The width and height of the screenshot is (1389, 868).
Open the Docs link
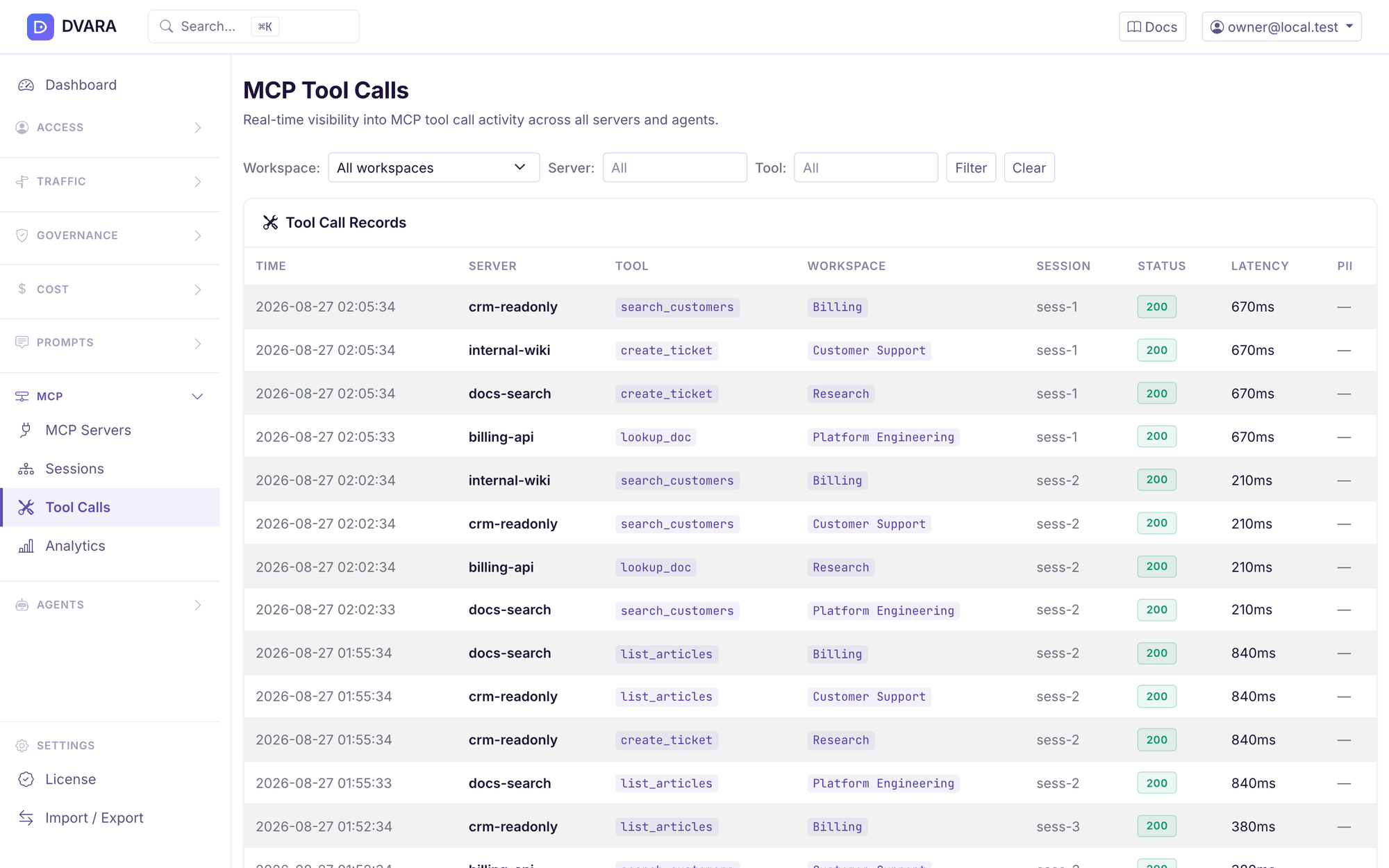point(1152,27)
